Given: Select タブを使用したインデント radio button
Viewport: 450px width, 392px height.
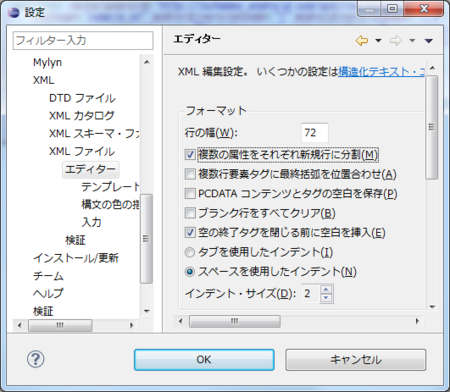Looking at the screenshot, I should (190, 252).
